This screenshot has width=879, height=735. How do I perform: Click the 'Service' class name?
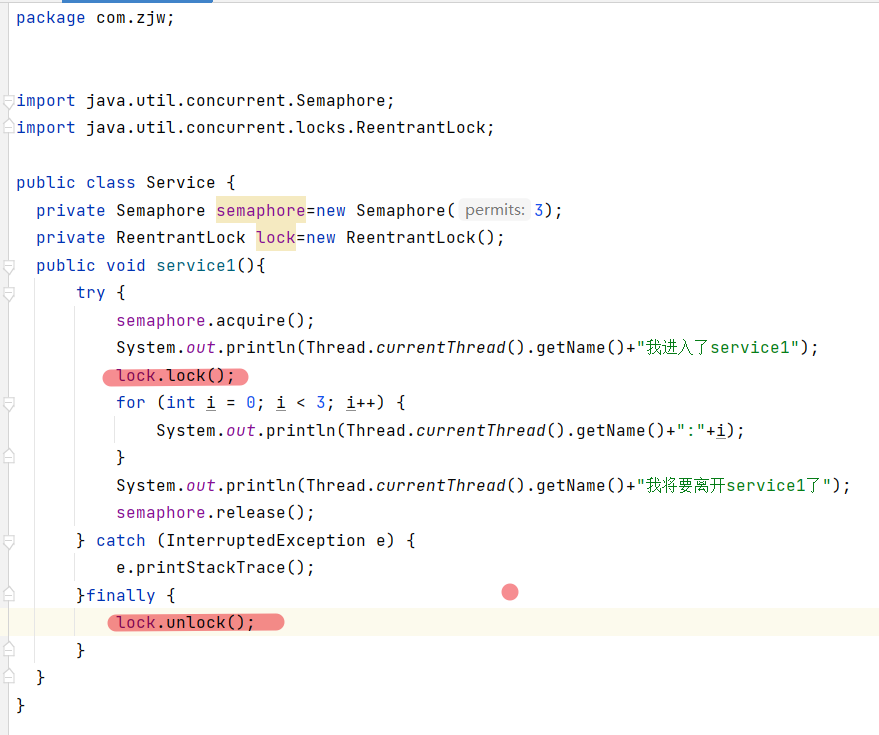tap(181, 183)
